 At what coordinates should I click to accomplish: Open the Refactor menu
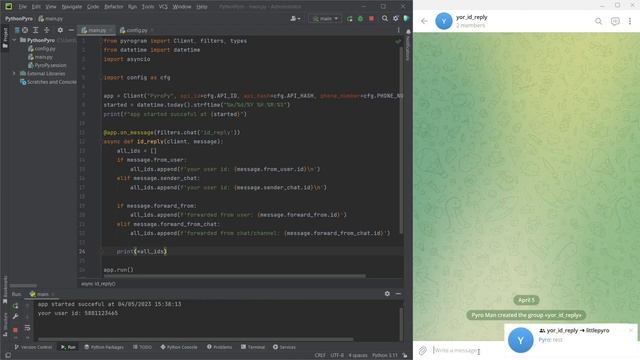coord(113,7)
